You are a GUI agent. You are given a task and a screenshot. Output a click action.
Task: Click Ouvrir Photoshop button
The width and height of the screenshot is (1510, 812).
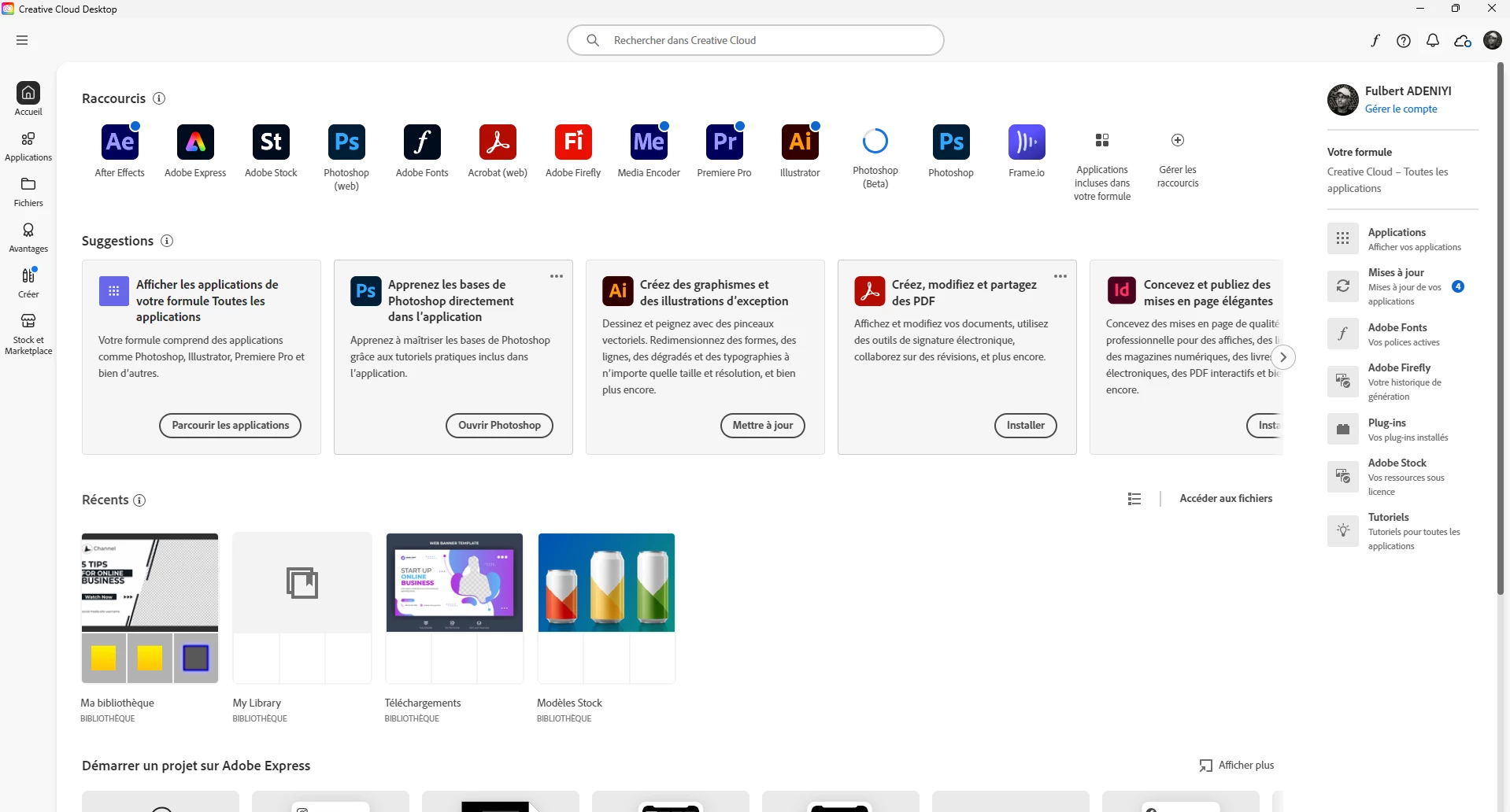499,426
